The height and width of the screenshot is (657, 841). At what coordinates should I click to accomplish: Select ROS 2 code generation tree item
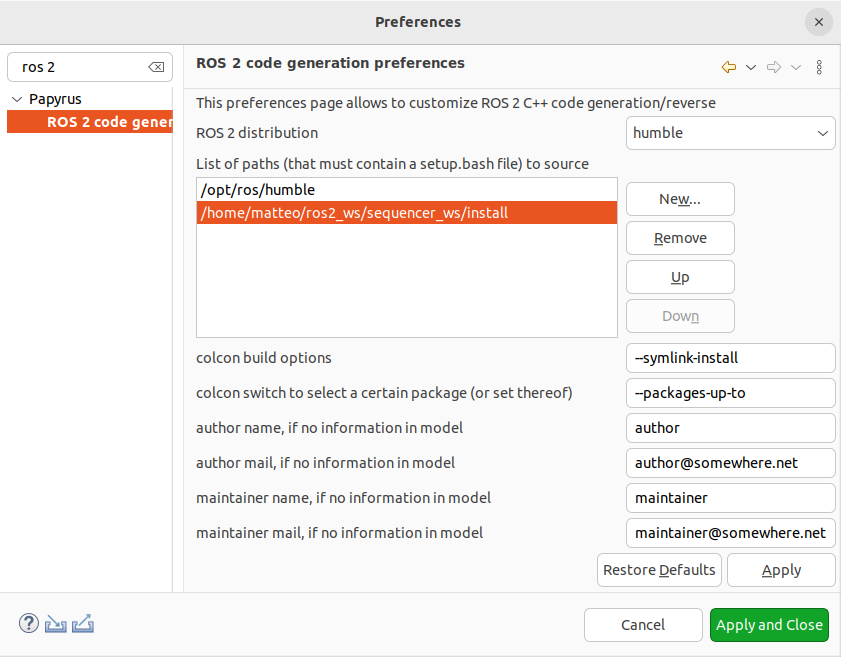pos(109,122)
